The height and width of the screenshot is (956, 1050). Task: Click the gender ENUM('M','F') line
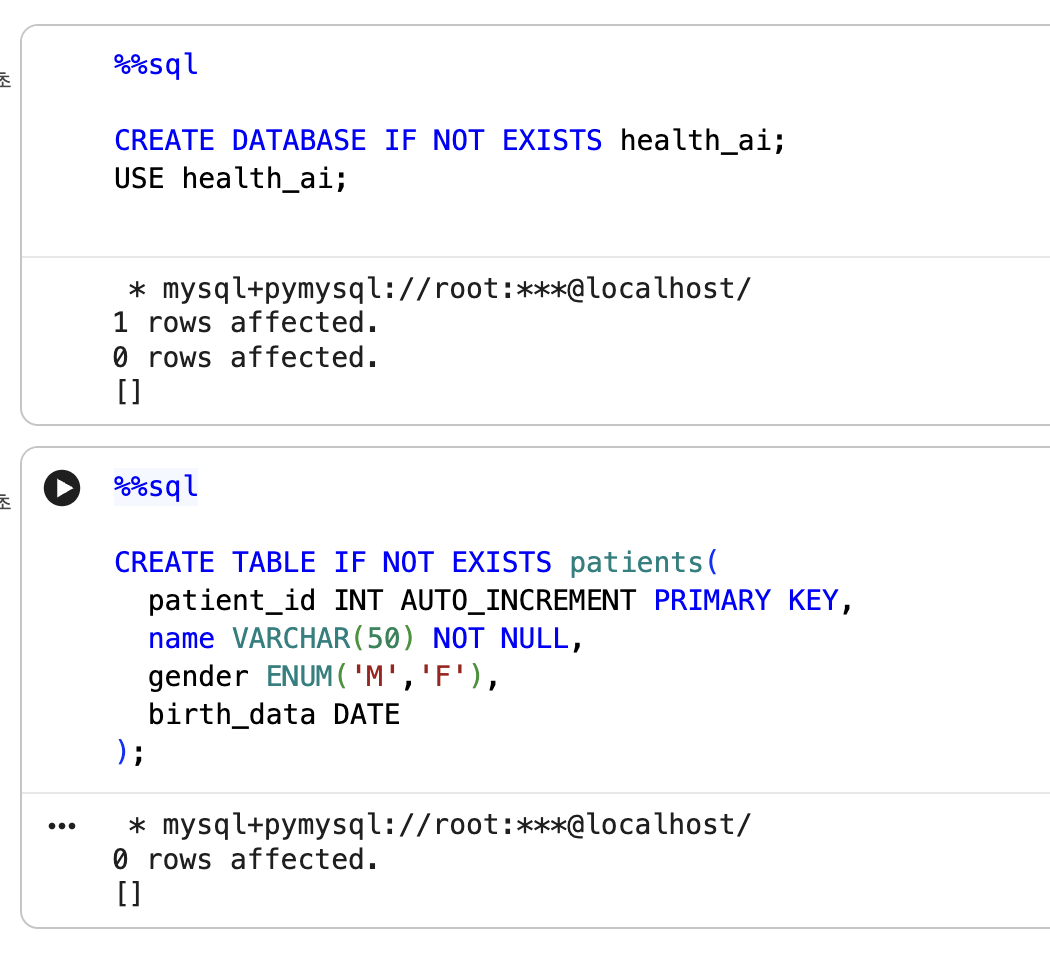point(323,677)
